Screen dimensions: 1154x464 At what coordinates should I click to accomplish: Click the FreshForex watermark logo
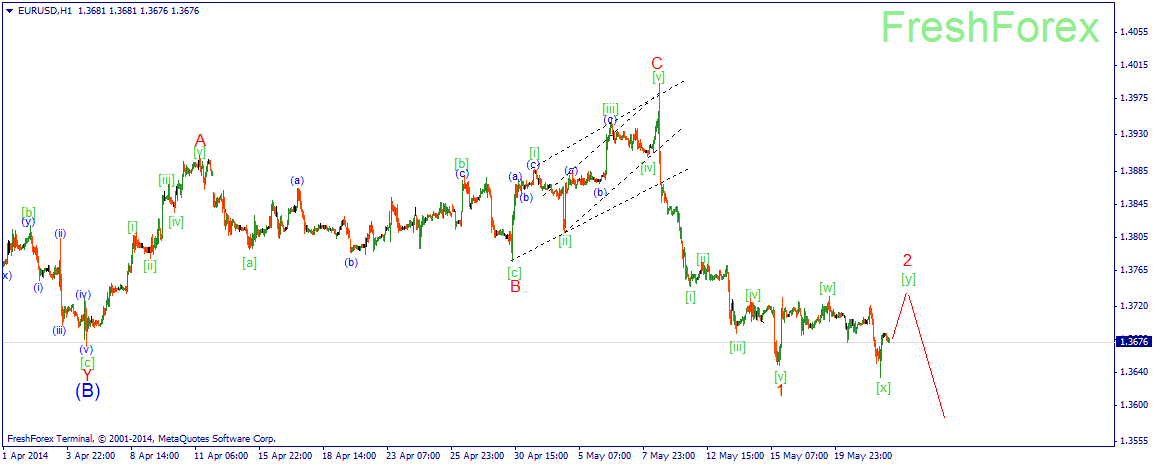click(x=990, y=28)
